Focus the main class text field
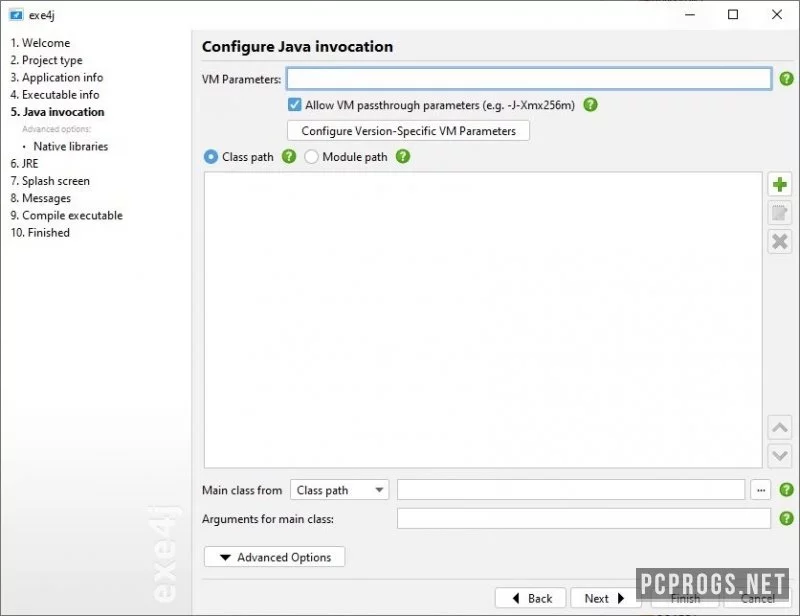Image resolution: width=800 pixels, height=616 pixels. tap(571, 490)
